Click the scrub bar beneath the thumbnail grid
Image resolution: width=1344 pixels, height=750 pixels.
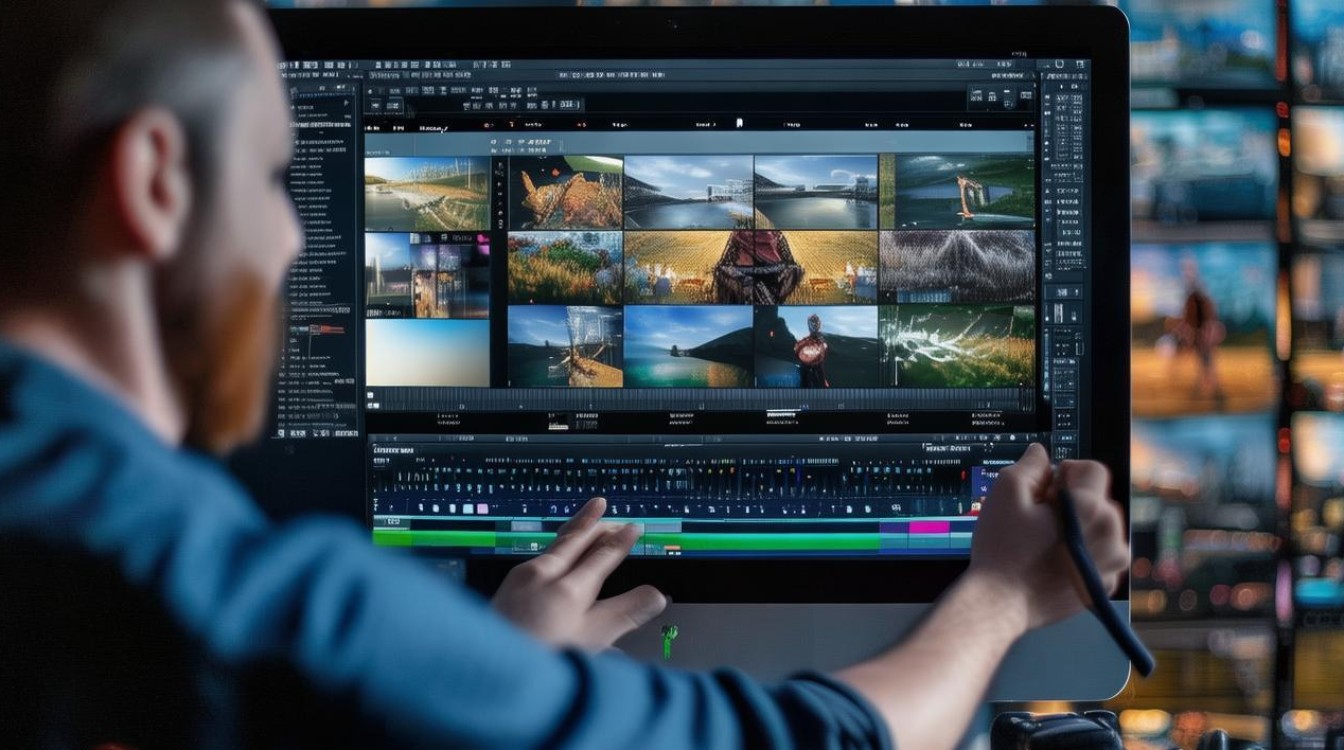[700, 398]
